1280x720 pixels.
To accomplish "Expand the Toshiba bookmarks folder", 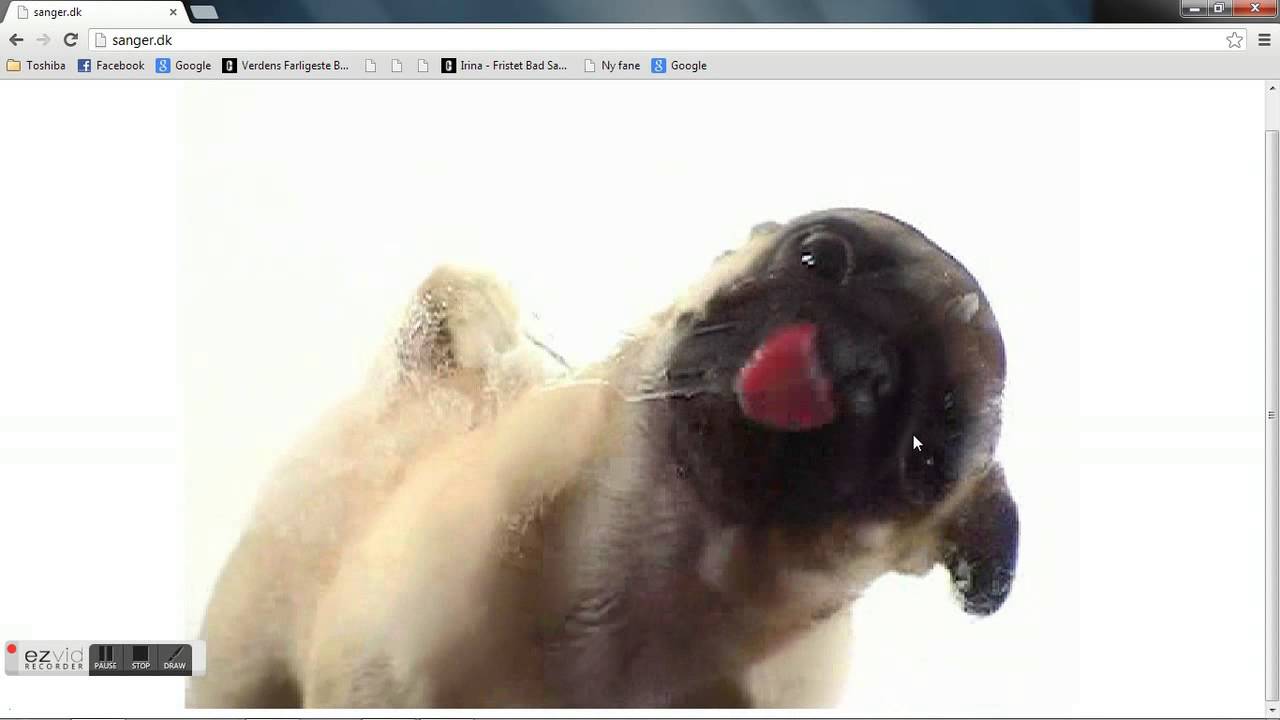I will pyautogui.click(x=36, y=66).
